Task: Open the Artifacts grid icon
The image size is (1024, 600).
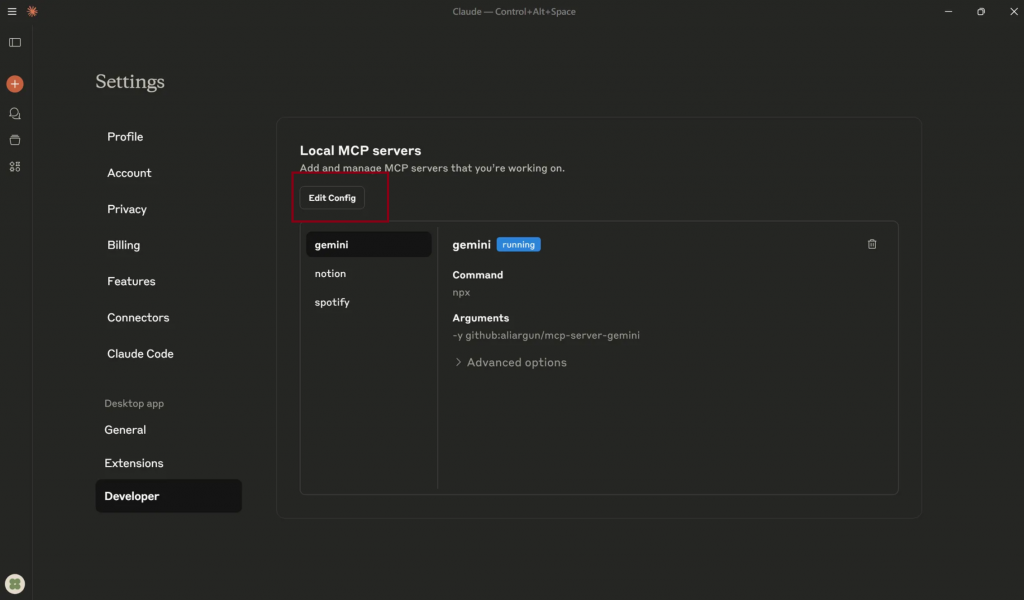Action: [14, 167]
